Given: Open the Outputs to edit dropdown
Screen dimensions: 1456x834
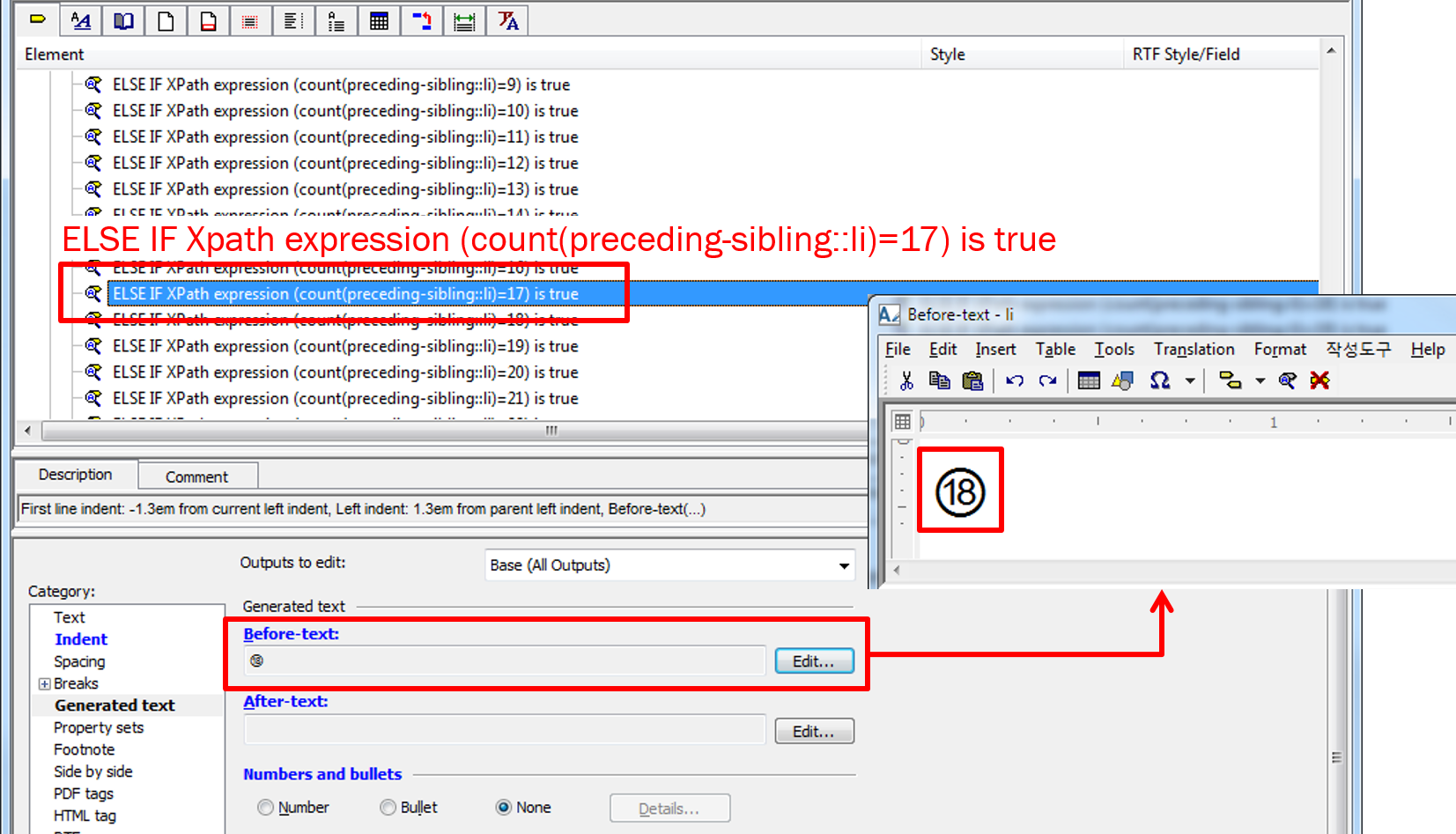Looking at the screenshot, I should (670, 565).
